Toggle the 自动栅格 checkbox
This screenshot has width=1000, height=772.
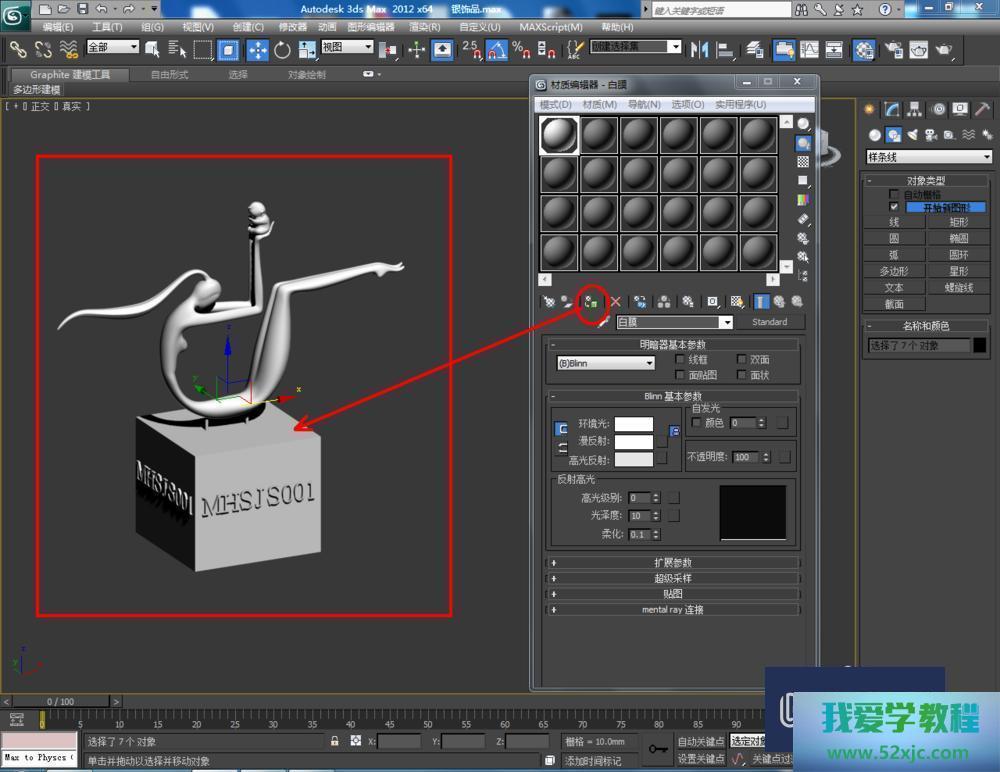pos(894,194)
